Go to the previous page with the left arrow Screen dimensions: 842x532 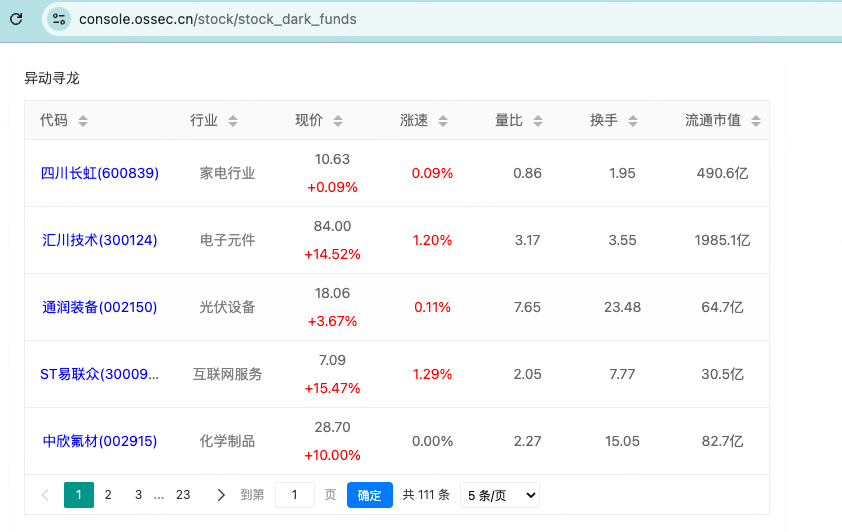click(x=46, y=495)
